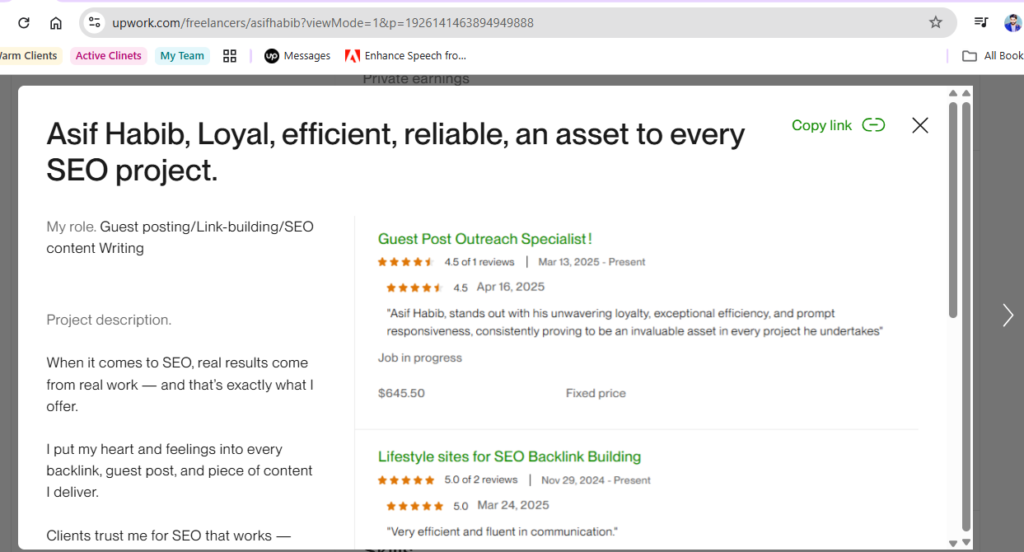Go to next portfolio item with right chevron
Viewport: 1024px width, 552px height.
[x=1007, y=315]
